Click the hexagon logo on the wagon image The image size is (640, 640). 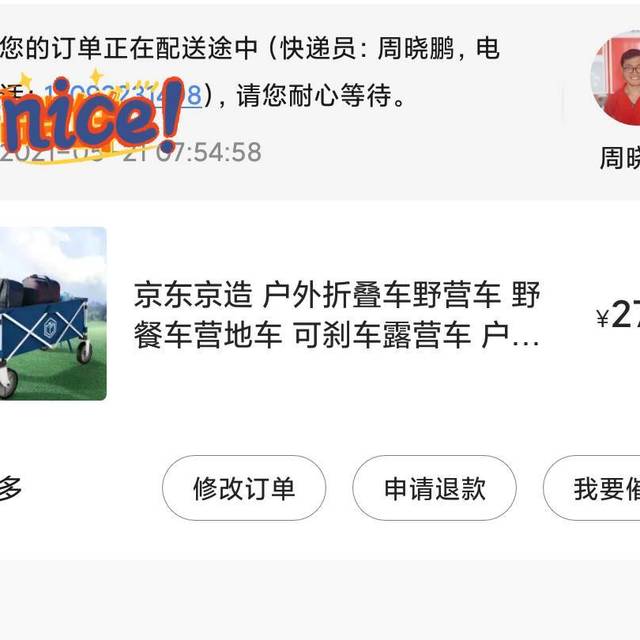(x=53, y=328)
